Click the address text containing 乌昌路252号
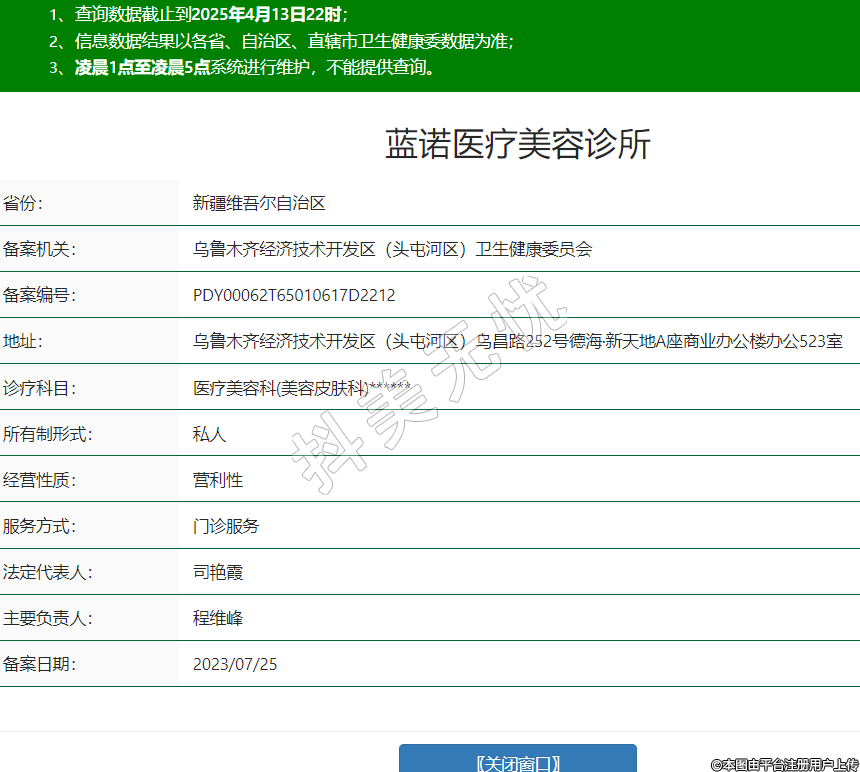This screenshot has height=772, width=860. coord(517,341)
